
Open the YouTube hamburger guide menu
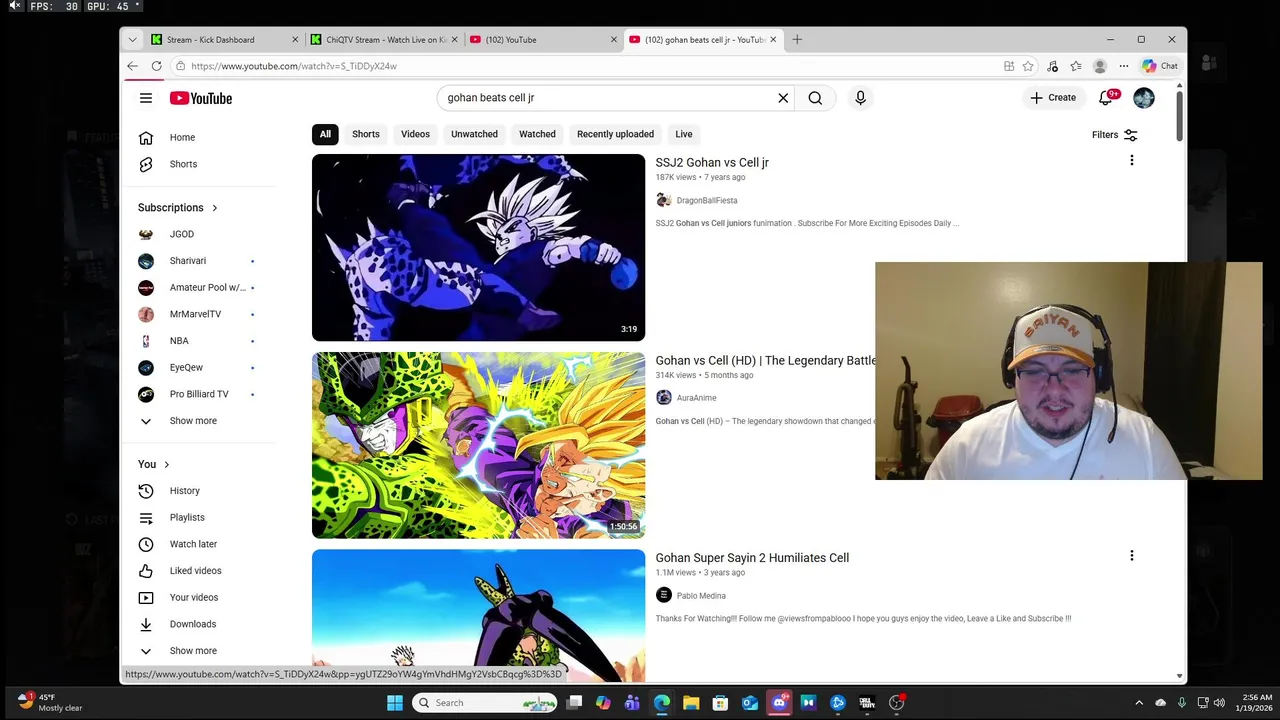click(x=146, y=98)
